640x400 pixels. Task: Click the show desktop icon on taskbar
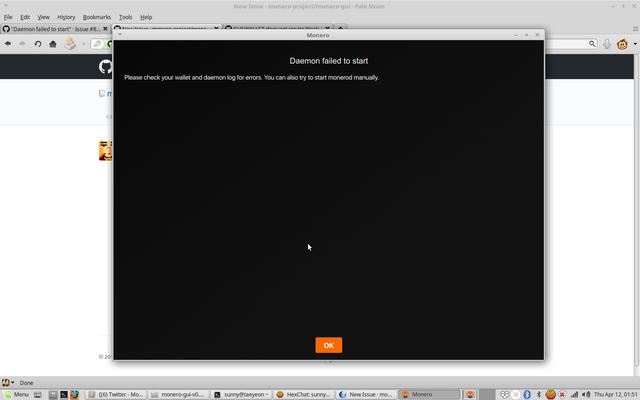38,394
